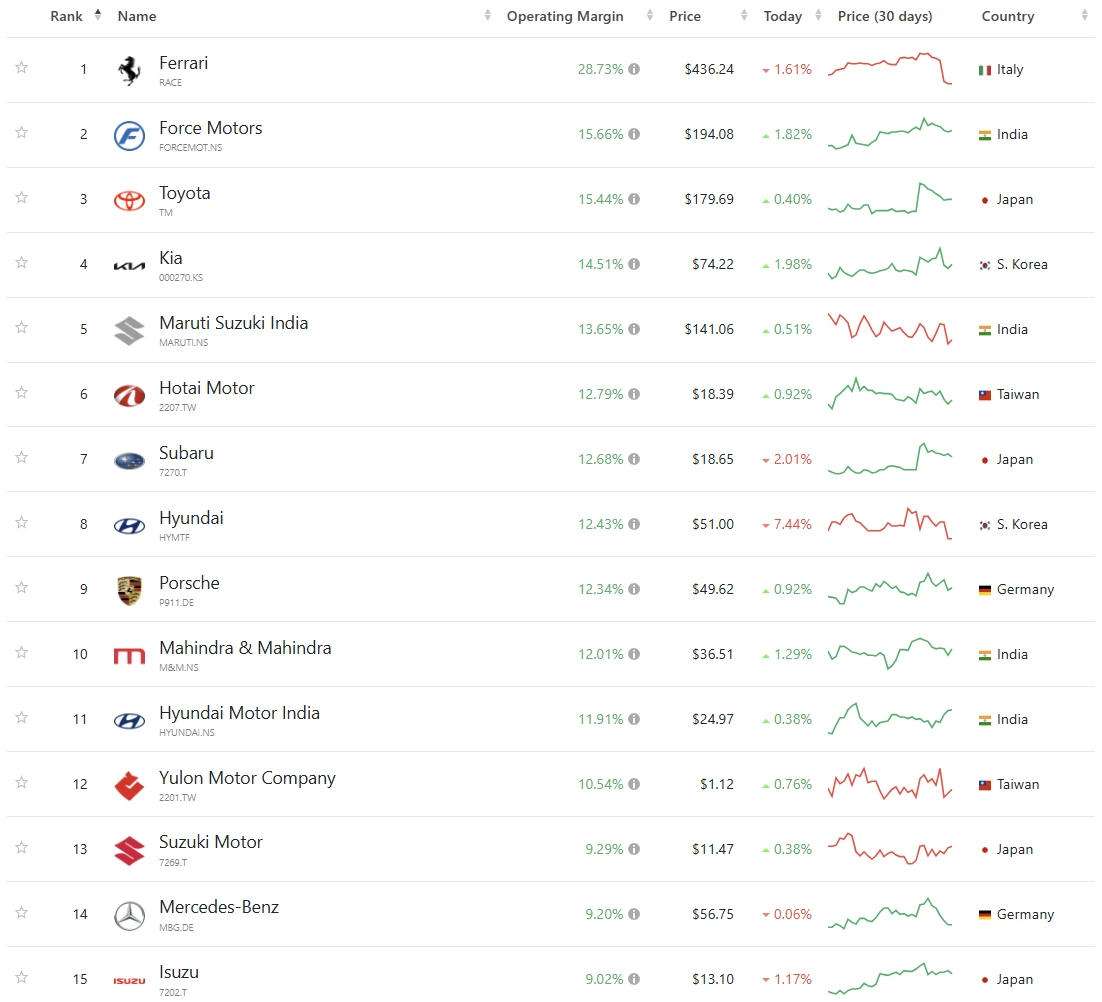Sort by Today change column
1102x1002 pixels.
(x=782, y=16)
